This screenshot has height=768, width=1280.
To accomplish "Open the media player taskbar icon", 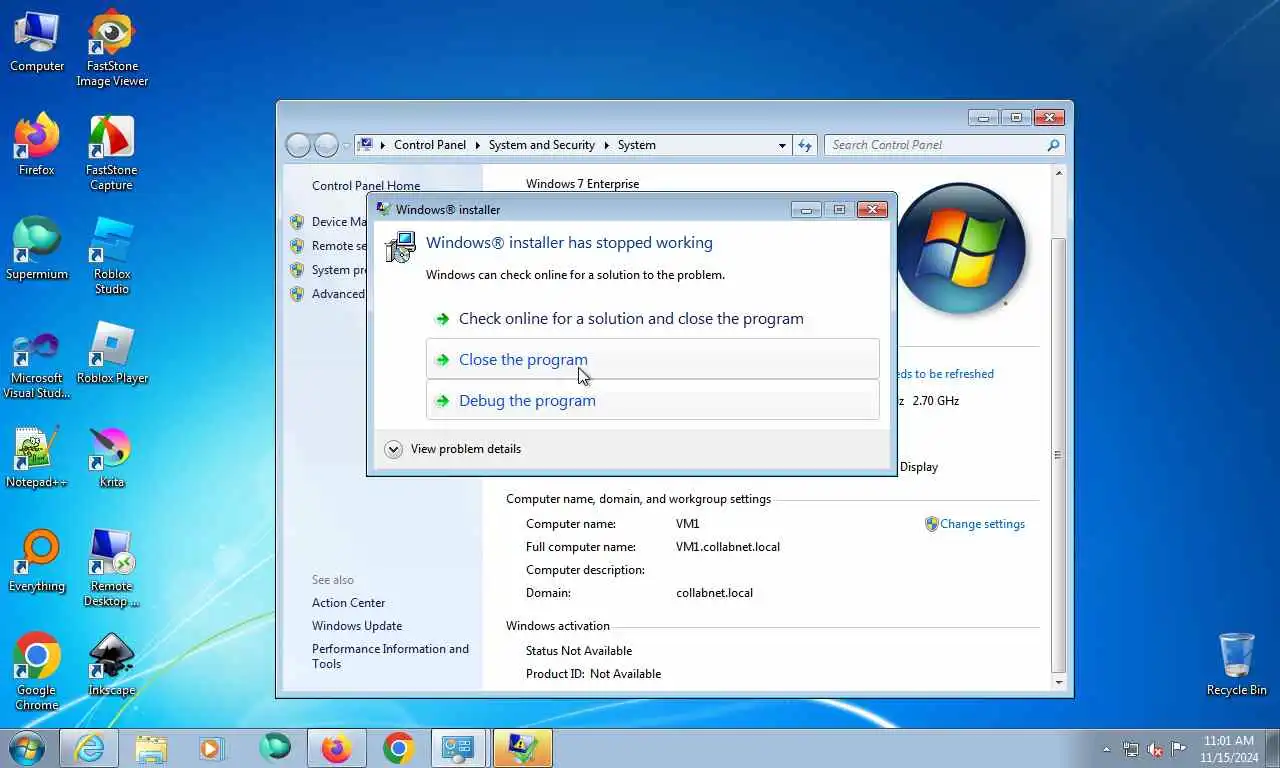I will coord(211,748).
